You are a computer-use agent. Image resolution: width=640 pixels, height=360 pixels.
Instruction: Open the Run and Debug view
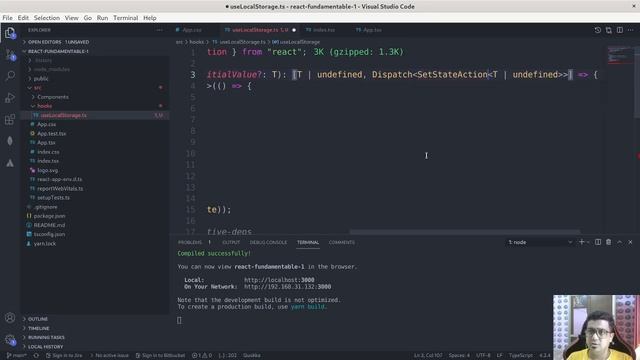(x=10, y=98)
